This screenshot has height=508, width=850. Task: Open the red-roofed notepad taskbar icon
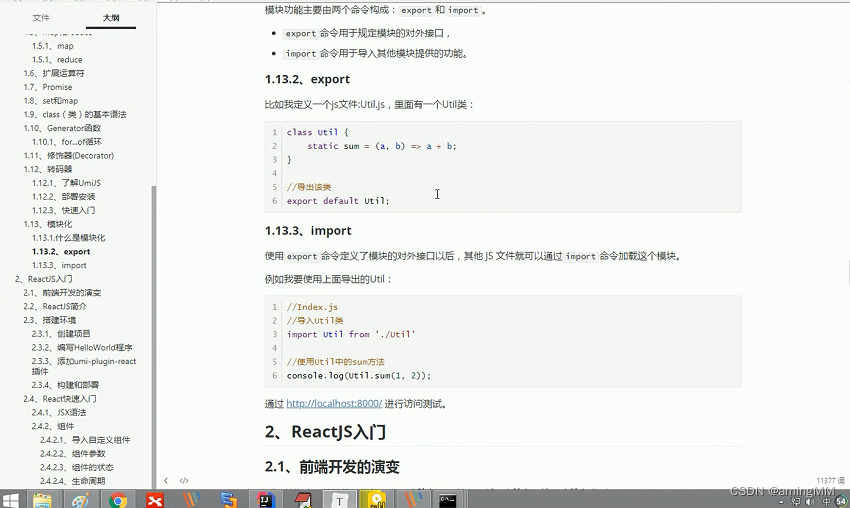[302, 500]
